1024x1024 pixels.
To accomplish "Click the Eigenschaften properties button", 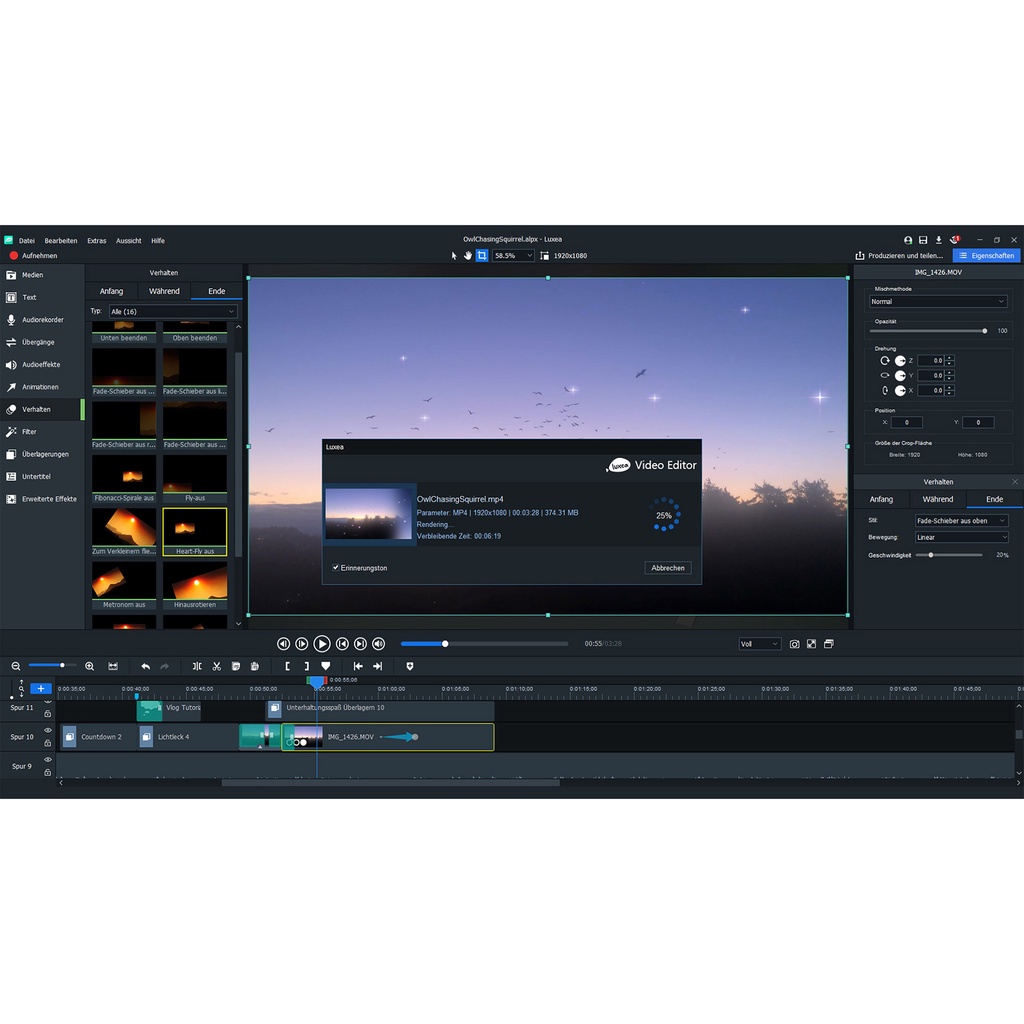I will tap(986, 255).
